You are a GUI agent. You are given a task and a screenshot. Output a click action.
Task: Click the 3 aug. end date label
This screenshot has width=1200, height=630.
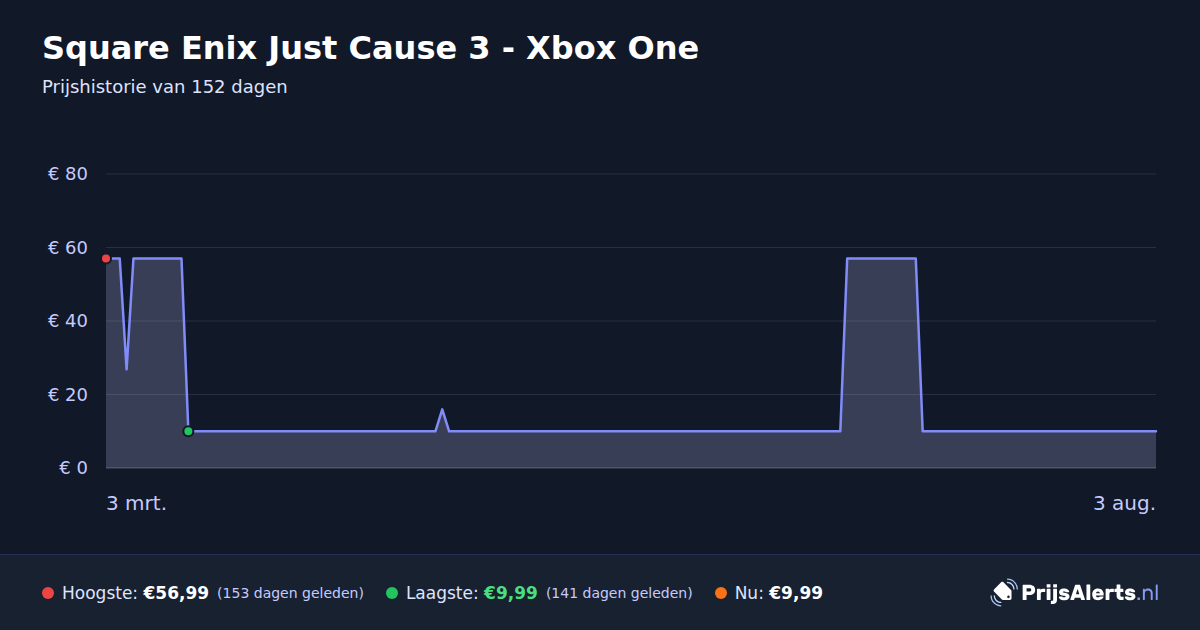tap(1124, 503)
